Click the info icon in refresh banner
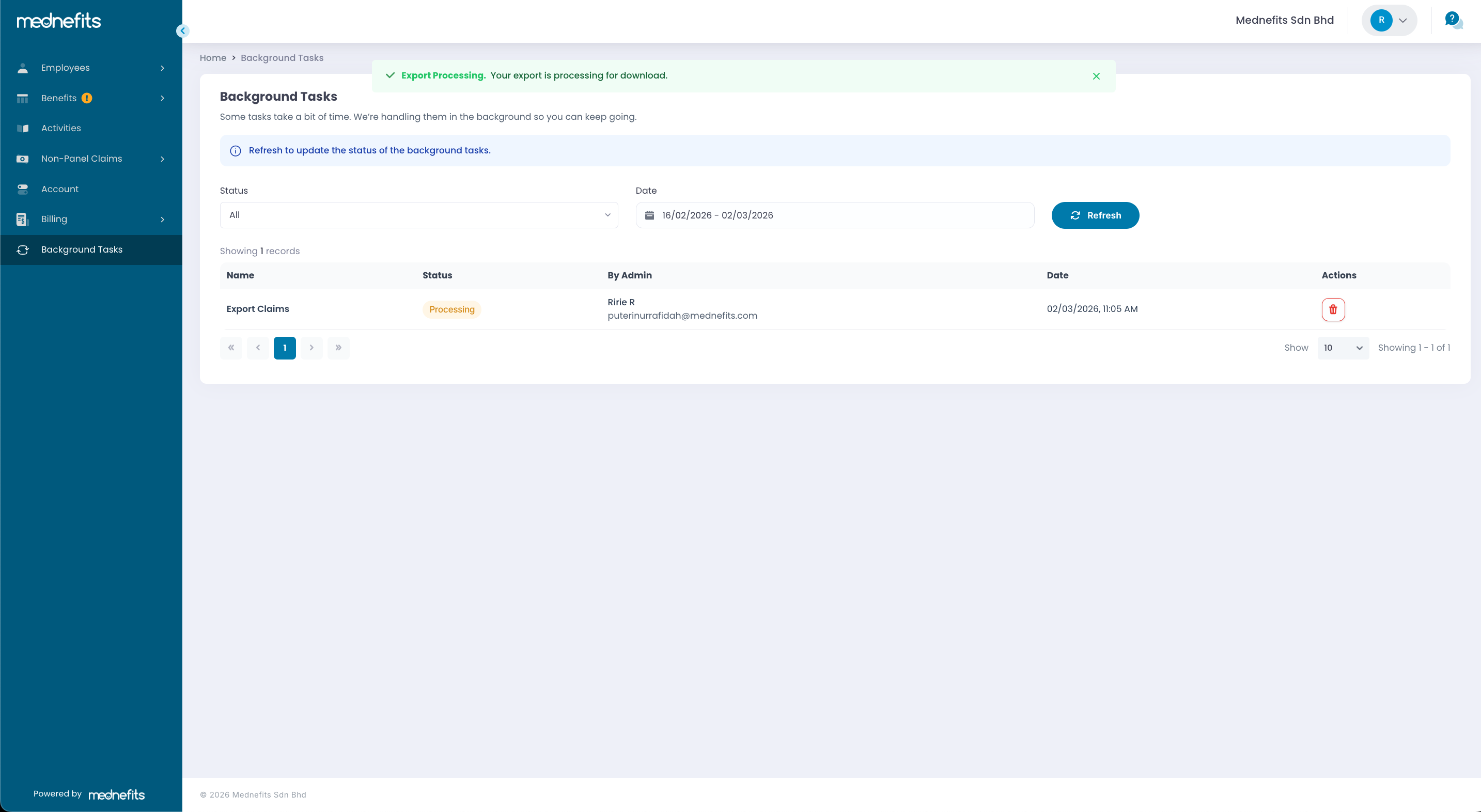The height and width of the screenshot is (812, 1481). point(235,151)
